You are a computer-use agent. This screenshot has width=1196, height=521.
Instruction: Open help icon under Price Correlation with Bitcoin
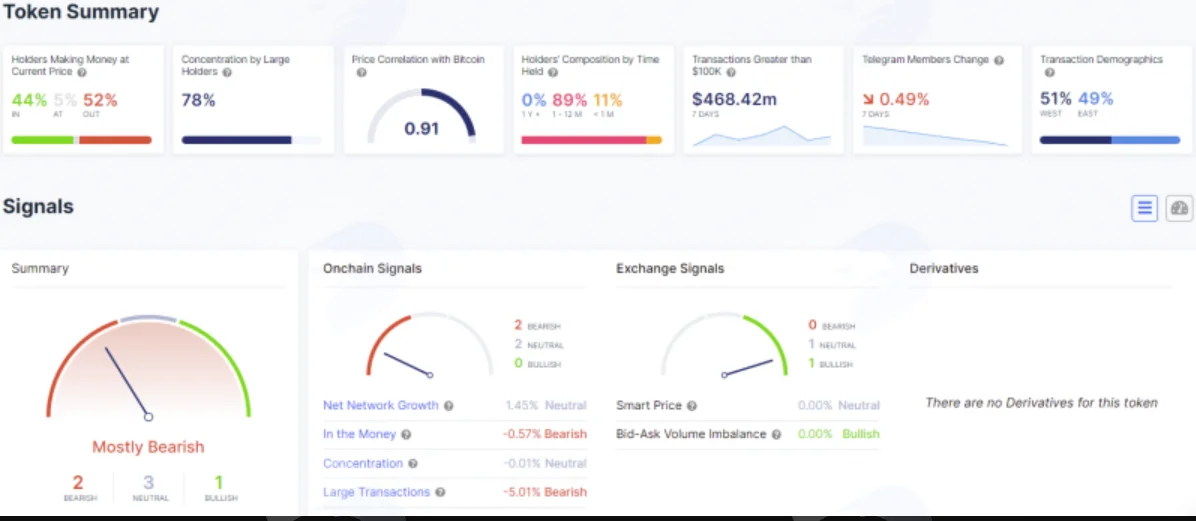(362, 72)
